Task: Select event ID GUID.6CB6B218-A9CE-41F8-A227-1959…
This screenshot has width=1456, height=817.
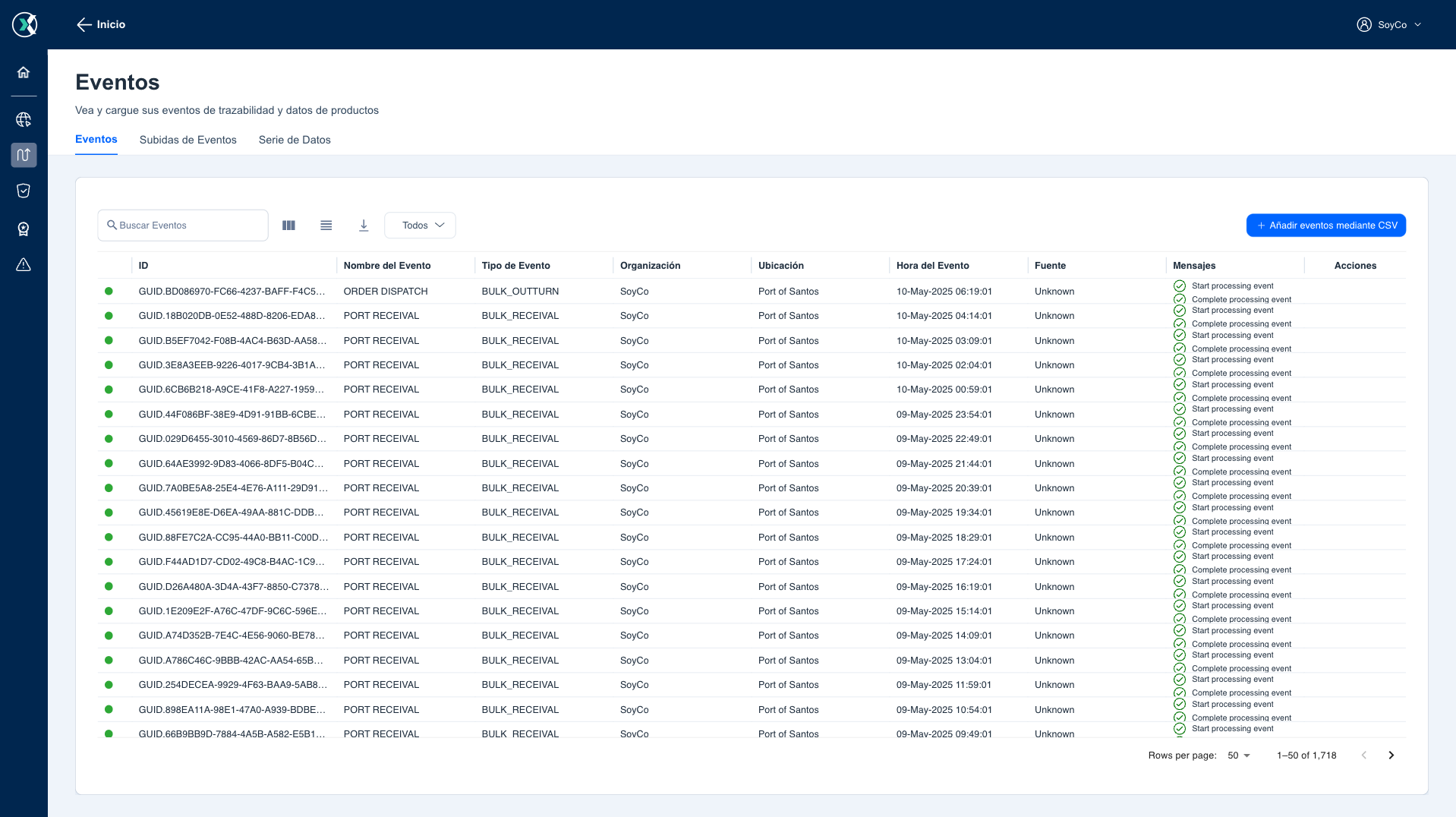Action: tap(232, 390)
